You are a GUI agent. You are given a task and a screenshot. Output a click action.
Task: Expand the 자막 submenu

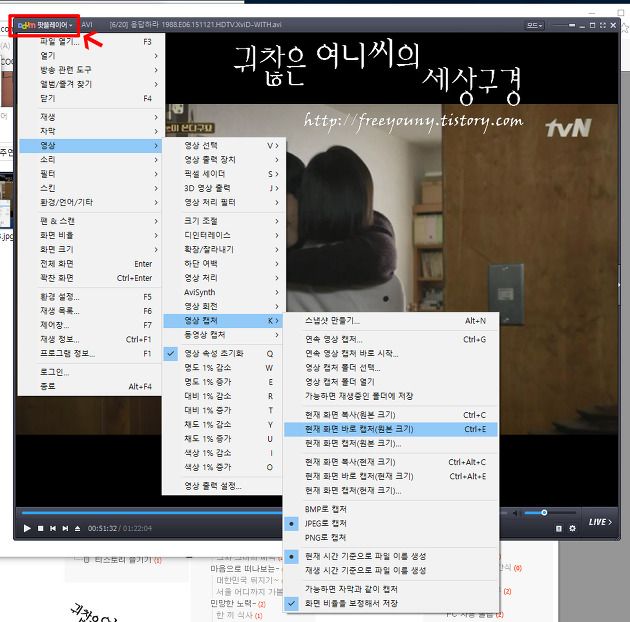click(x=91, y=131)
